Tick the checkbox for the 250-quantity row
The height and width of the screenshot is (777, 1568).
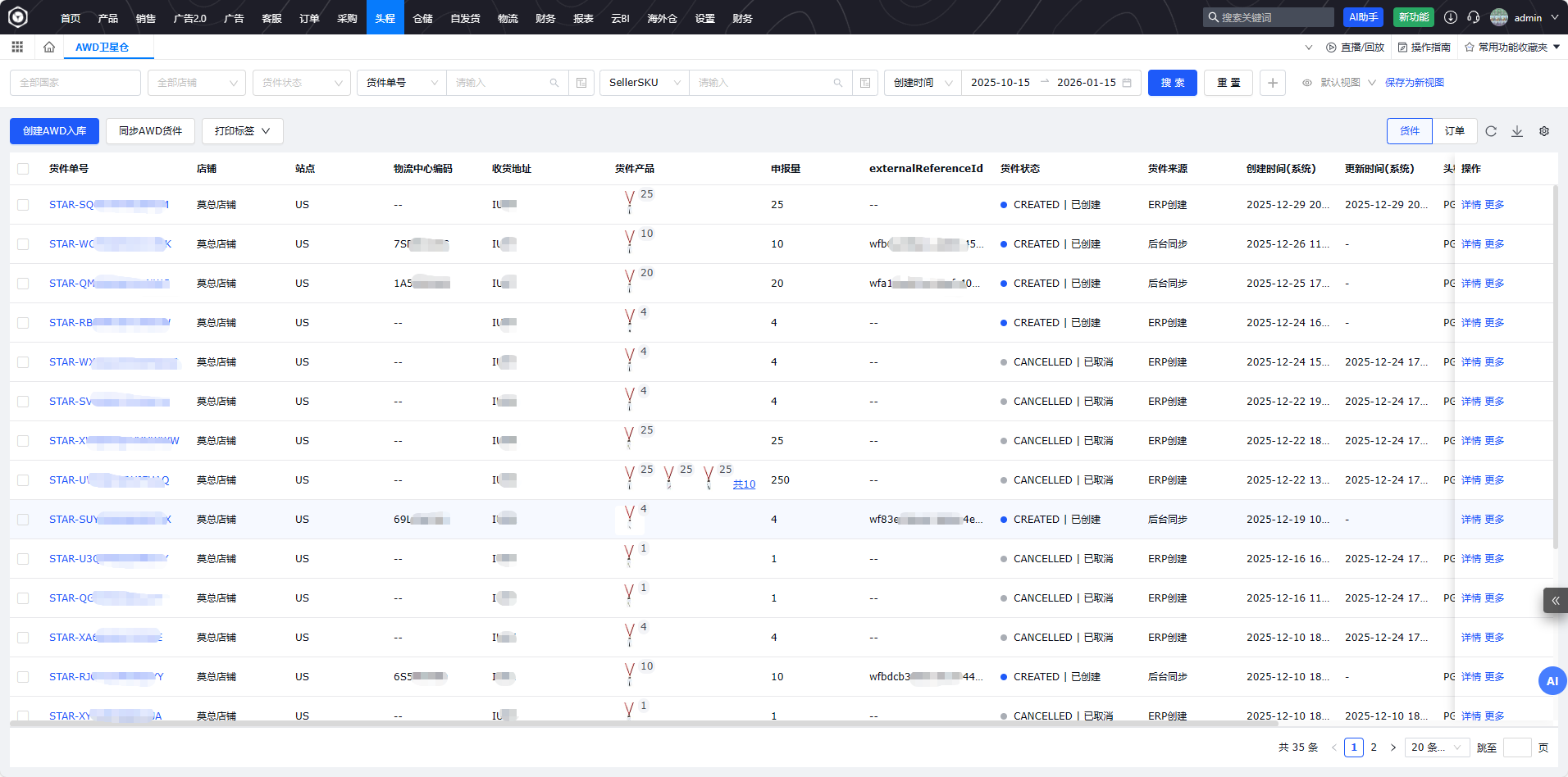point(23,480)
